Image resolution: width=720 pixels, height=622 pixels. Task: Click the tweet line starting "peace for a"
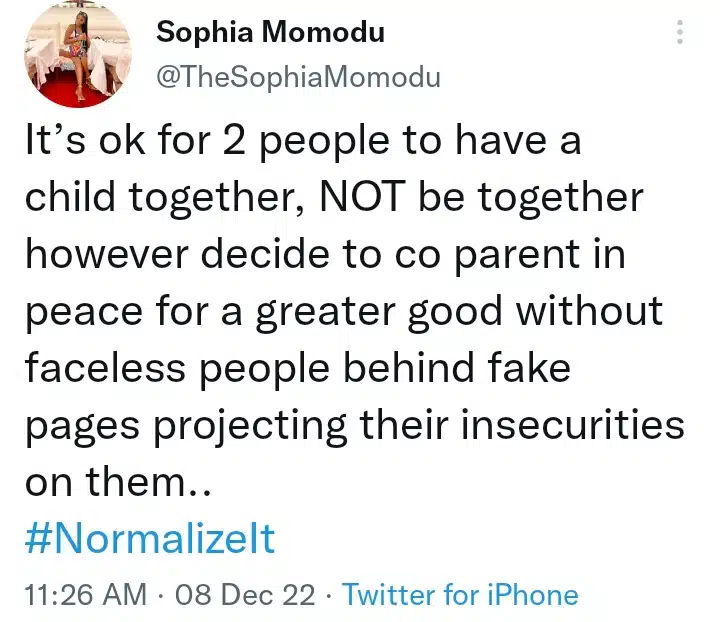tap(342, 312)
